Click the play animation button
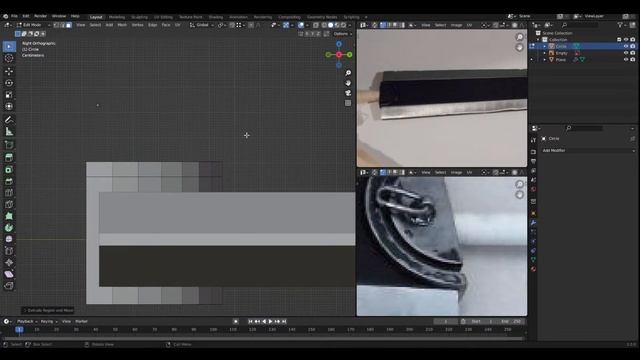640x360 pixels. (271, 322)
